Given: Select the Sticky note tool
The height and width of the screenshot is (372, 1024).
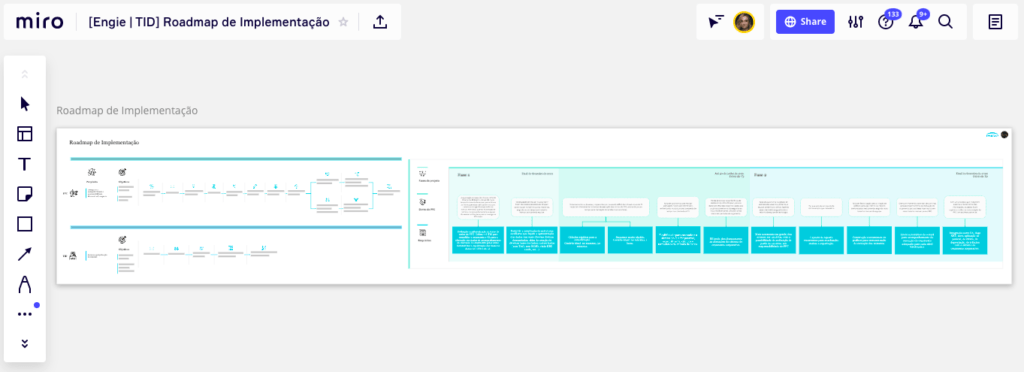Looking at the screenshot, I should (25, 194).
